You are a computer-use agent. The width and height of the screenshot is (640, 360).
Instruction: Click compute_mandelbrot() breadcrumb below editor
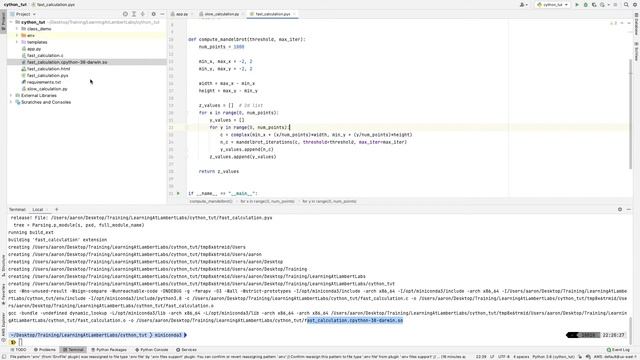[x=211, y=201]
